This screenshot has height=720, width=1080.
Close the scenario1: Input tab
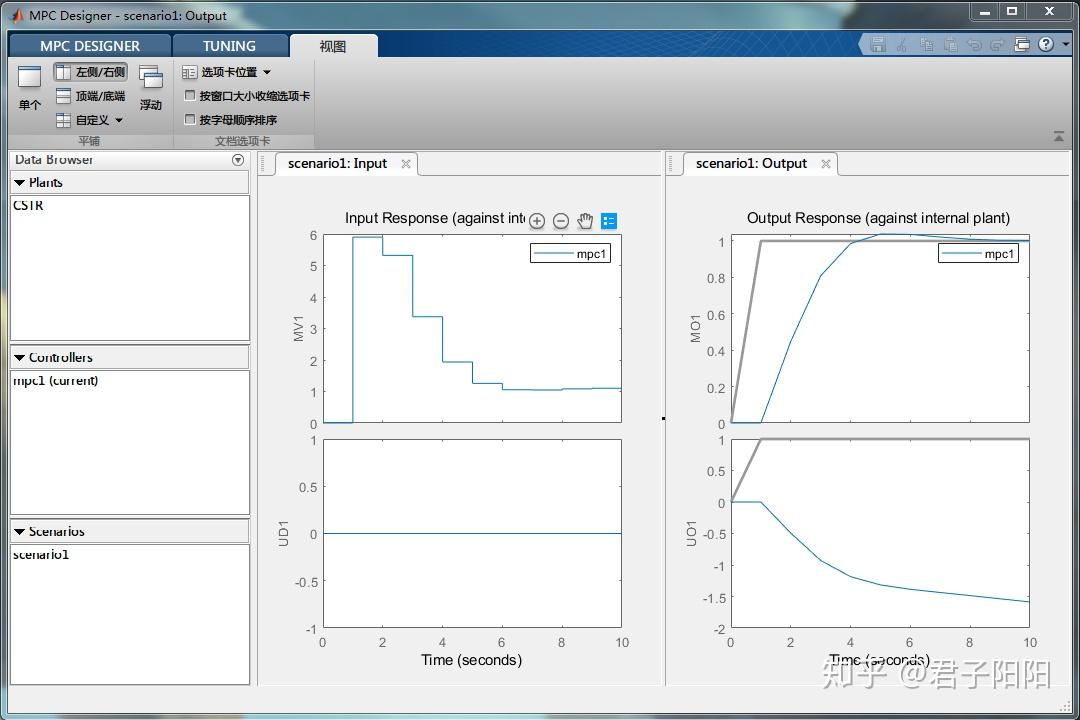pos(406,164)
